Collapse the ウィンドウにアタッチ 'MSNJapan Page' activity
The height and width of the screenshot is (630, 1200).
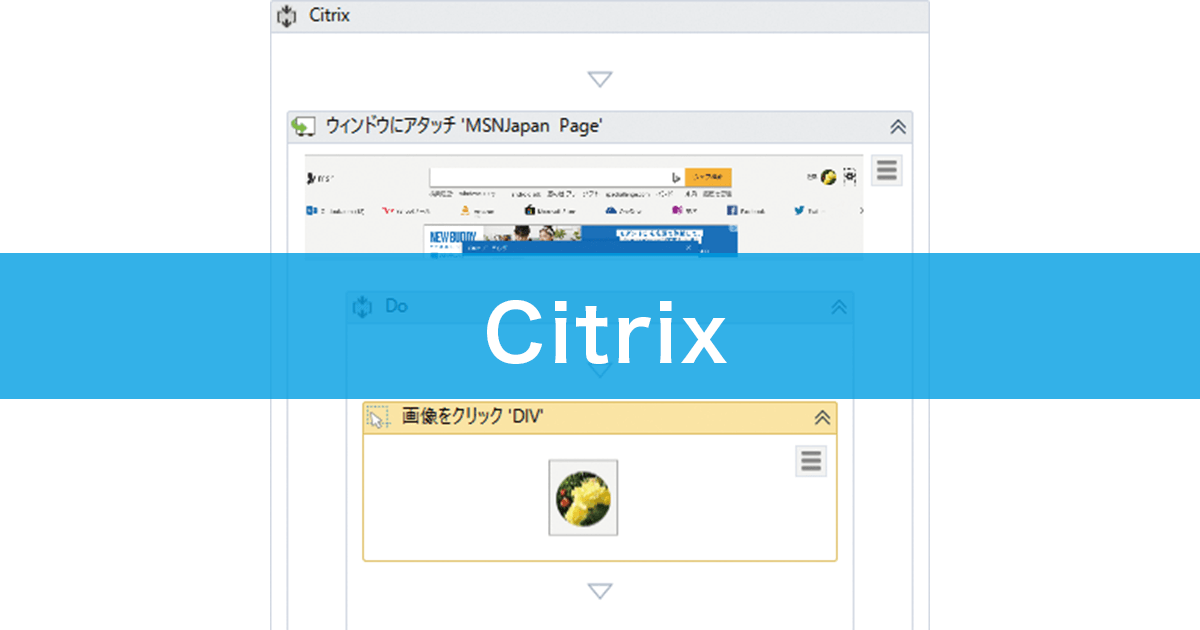point(898,127)
